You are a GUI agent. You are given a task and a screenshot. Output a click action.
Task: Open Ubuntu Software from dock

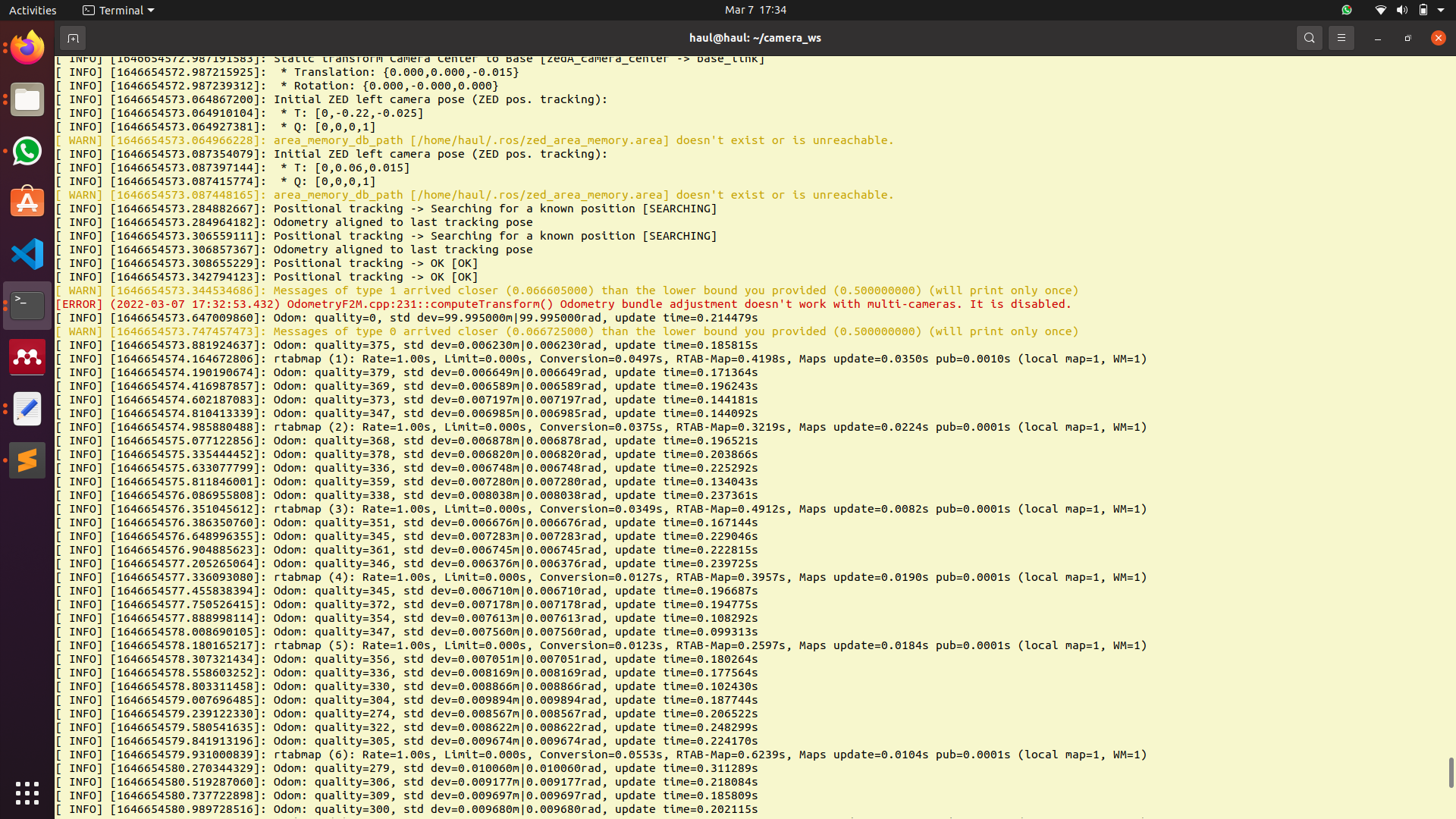[27, 202]
